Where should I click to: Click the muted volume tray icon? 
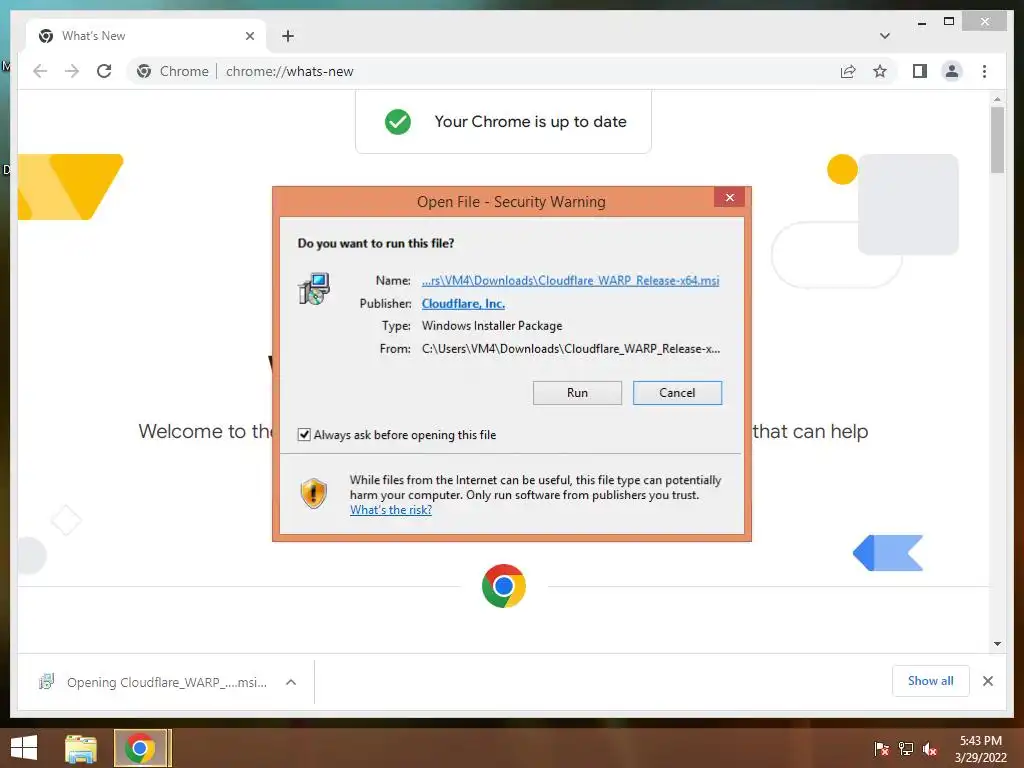(x=930, y=749)
